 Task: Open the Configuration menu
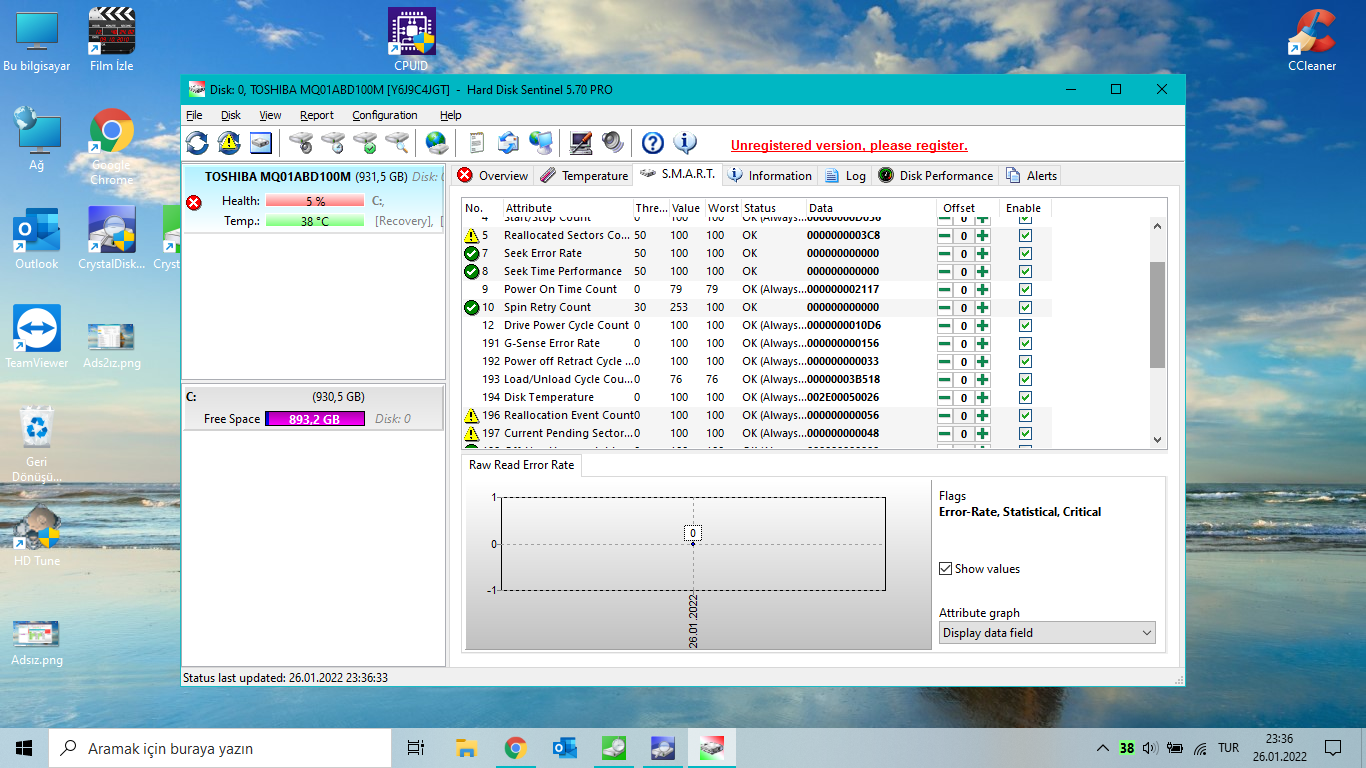[384, 115]
